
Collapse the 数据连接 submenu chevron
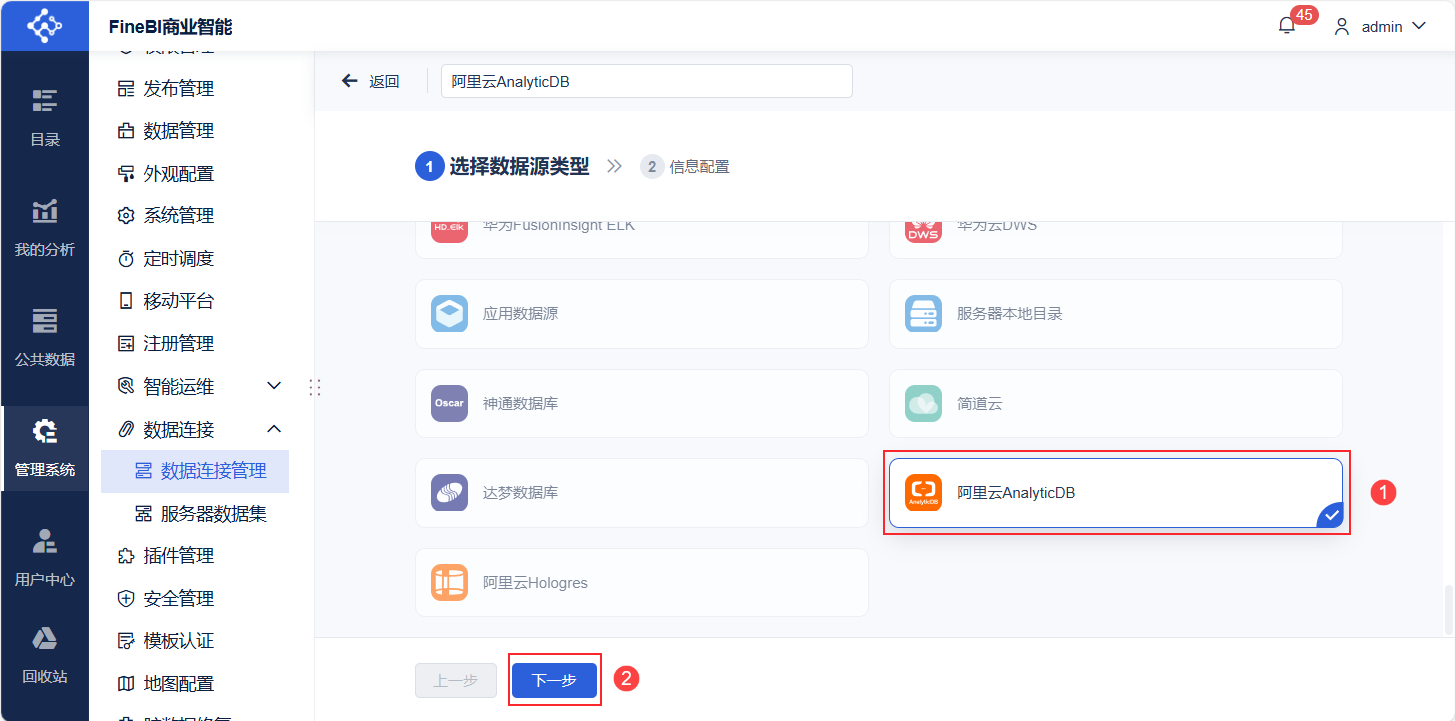274,429
